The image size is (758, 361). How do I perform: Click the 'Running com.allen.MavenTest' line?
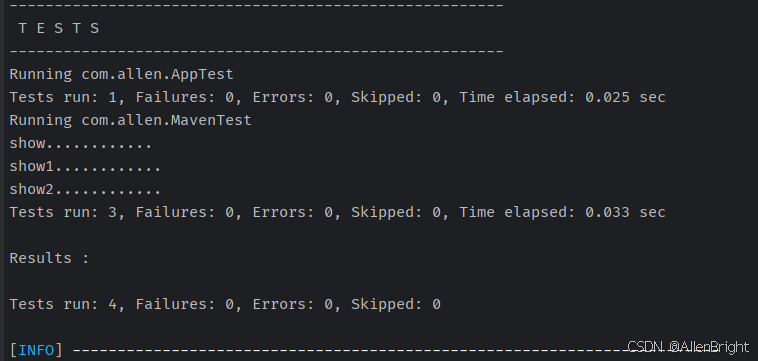(131, 120)
